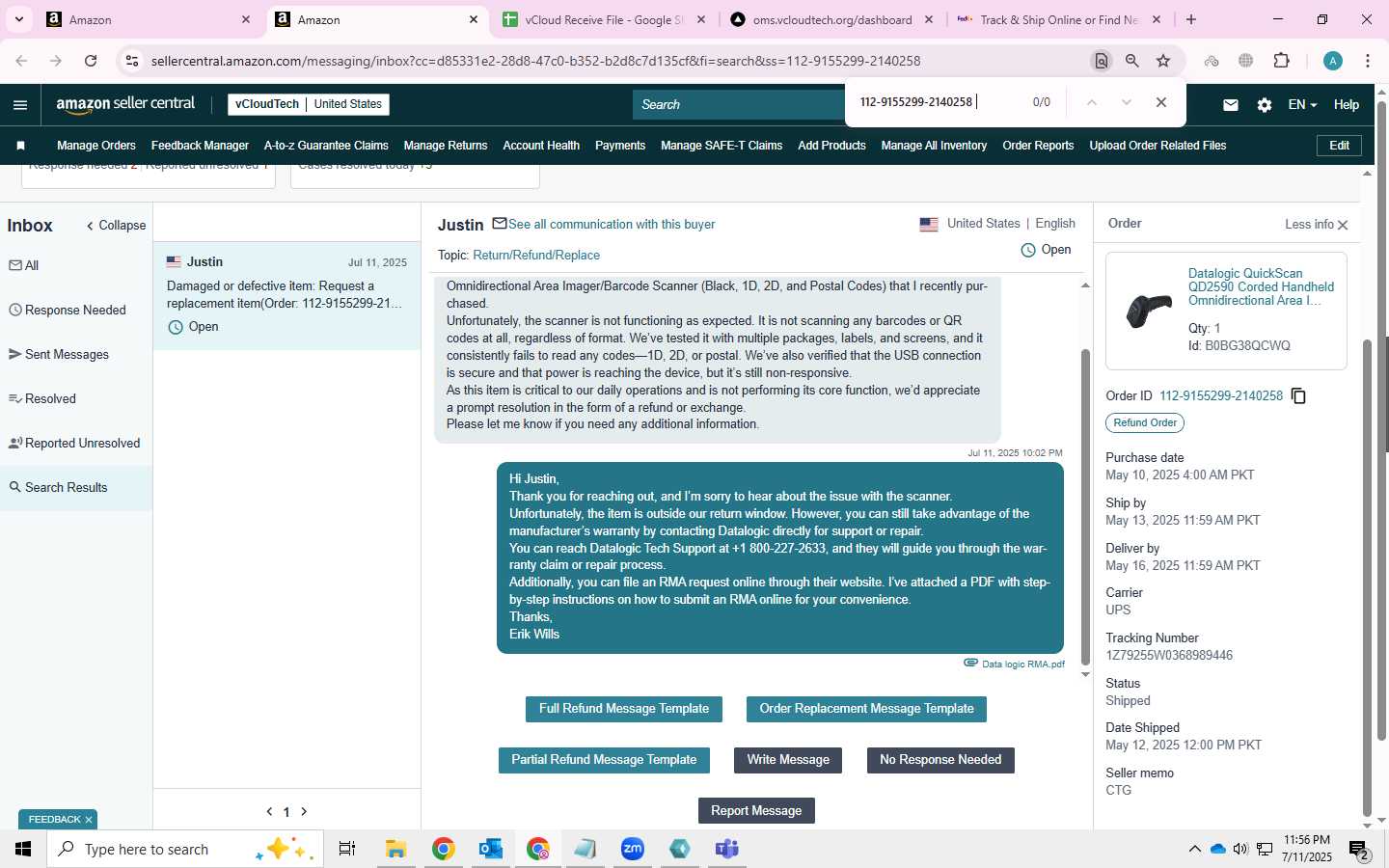The image size is (1389, 868).
Task: Open the Chrome profile avatar
Action: (x=1333, y=61)
